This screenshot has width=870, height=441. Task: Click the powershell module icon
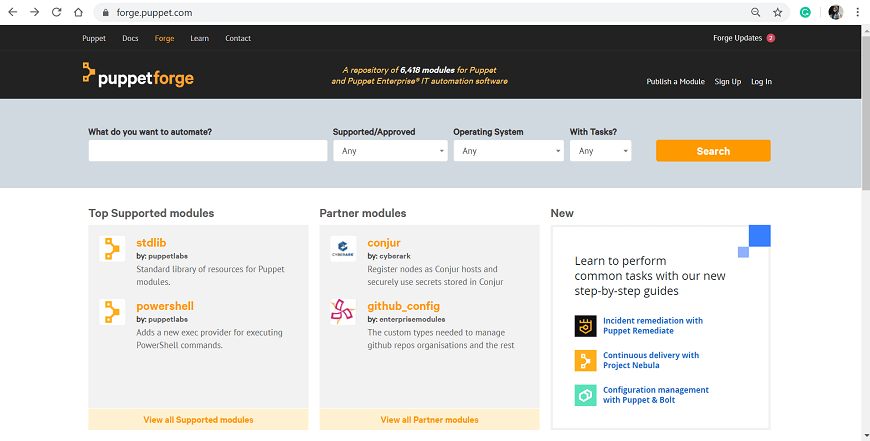[112, 312]
